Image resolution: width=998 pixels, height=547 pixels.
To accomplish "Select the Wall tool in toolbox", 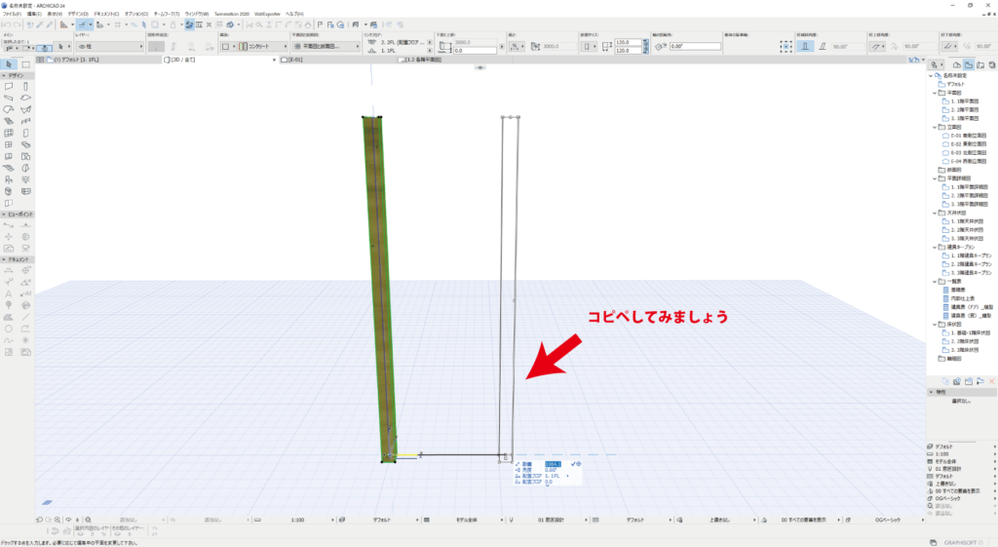I will [9, 86].
